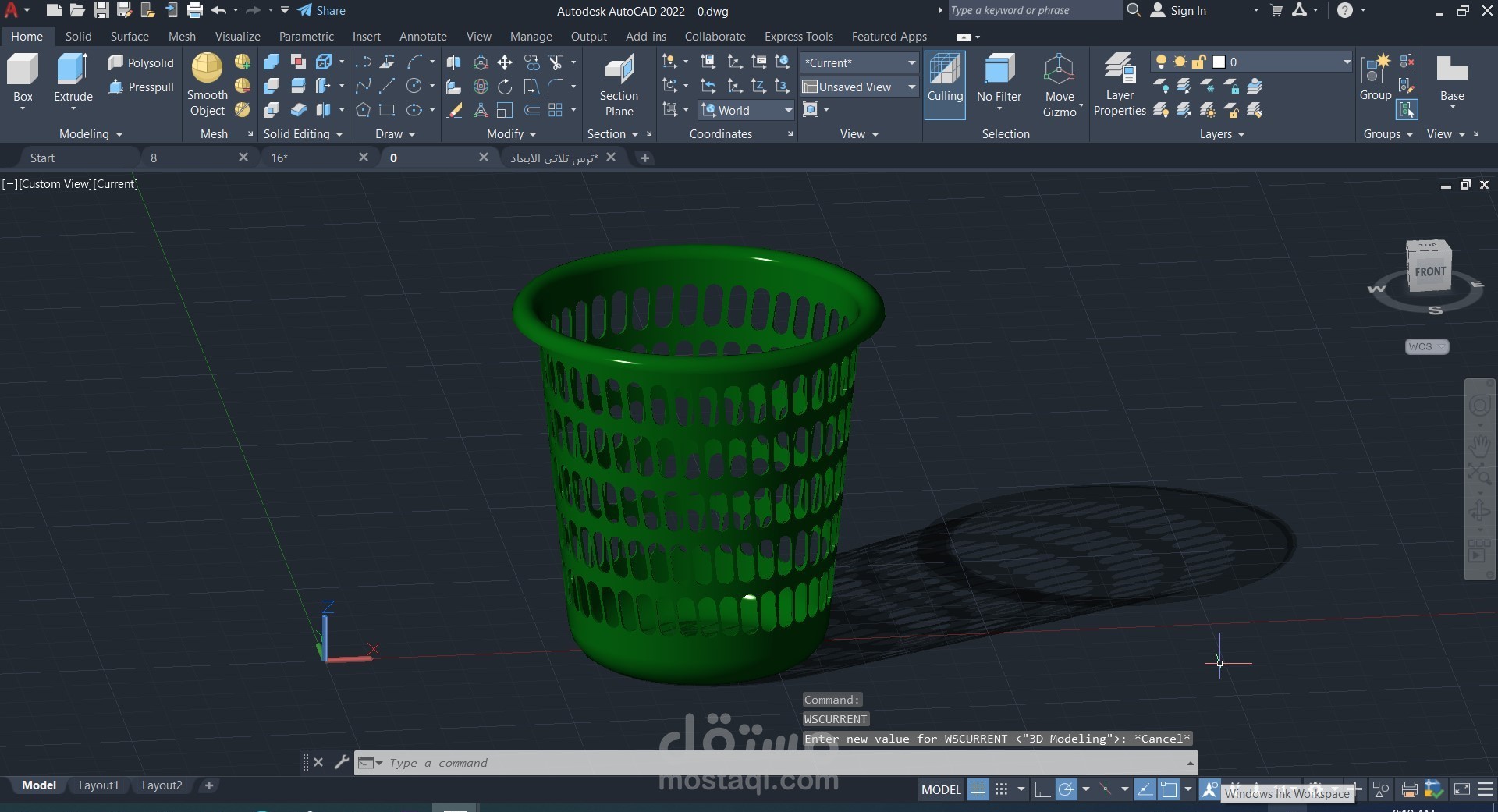
Task: Click the status bar customization menu icon
Action: pyautogui.click(x=1486, y=789)
